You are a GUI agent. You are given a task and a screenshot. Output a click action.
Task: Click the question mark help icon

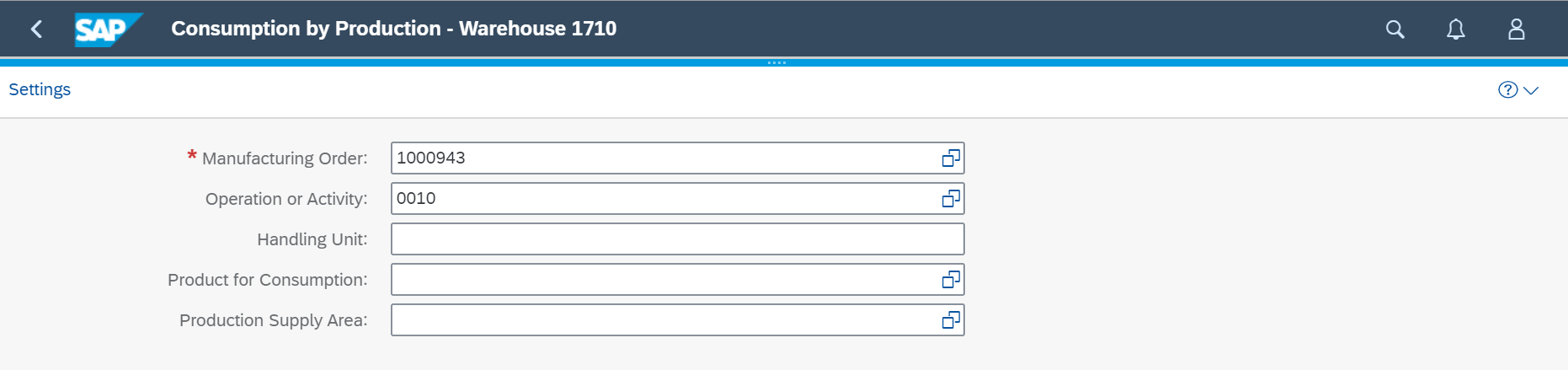(1507, 90)
